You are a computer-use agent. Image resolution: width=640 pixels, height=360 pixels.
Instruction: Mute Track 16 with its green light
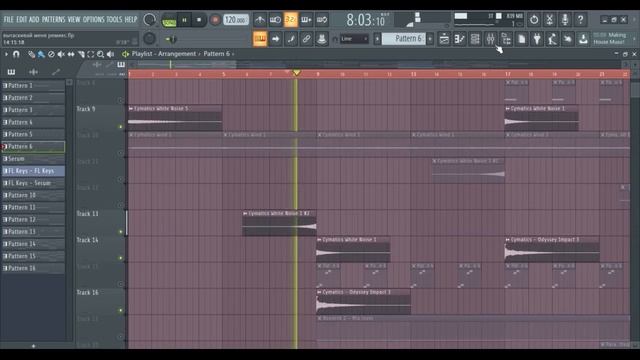click(120, 311)
